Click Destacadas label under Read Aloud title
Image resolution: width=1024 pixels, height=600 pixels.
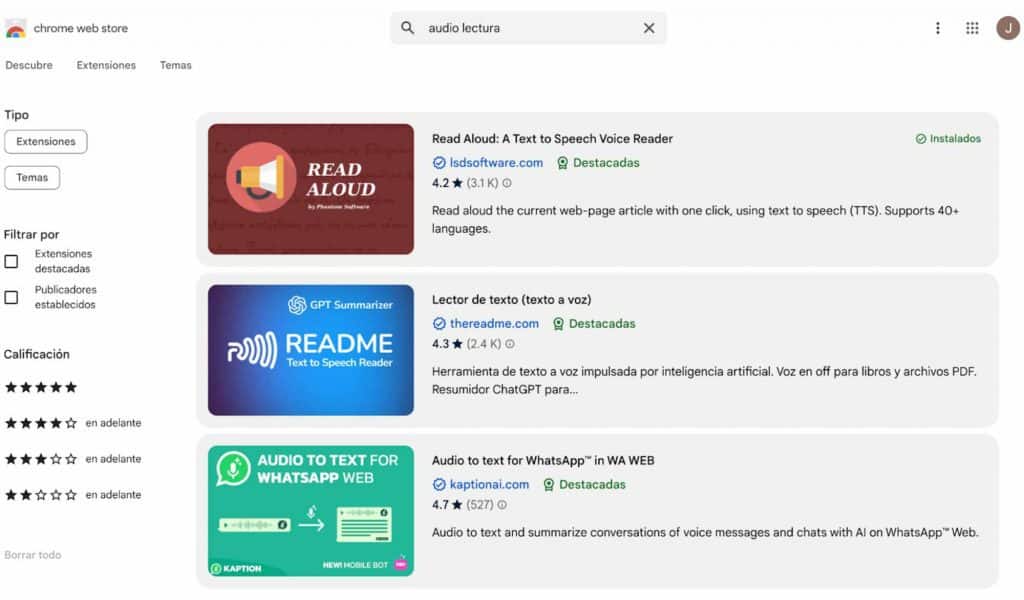[x=606, y=163]
